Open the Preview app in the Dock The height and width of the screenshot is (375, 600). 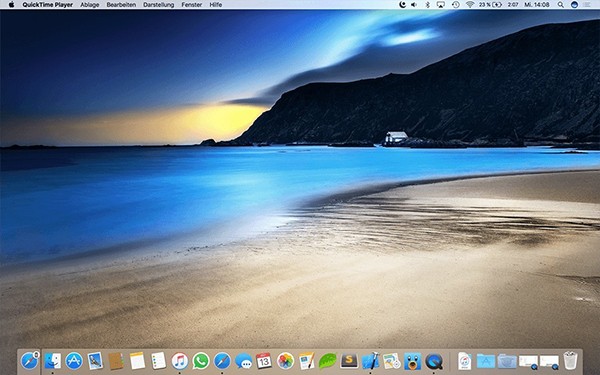[x=95, y=361]
